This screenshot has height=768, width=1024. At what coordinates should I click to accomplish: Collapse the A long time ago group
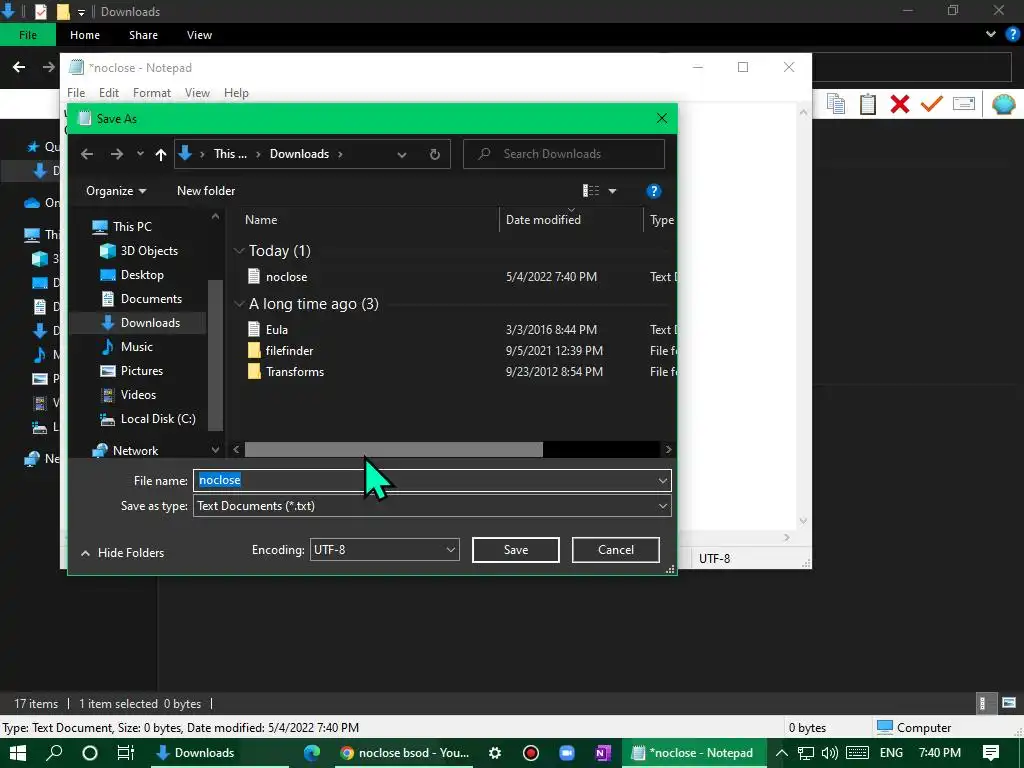pyautogui.click(x=239, y=304)
